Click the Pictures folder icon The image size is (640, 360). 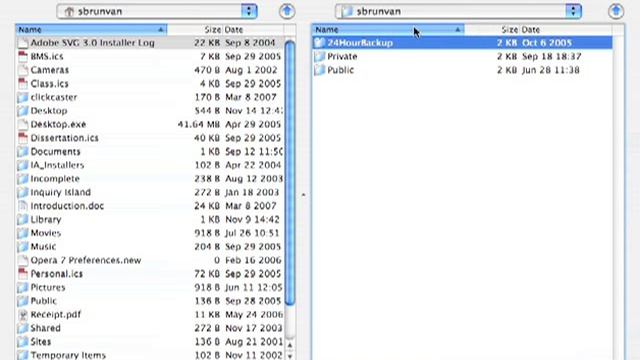click(23, 287)
